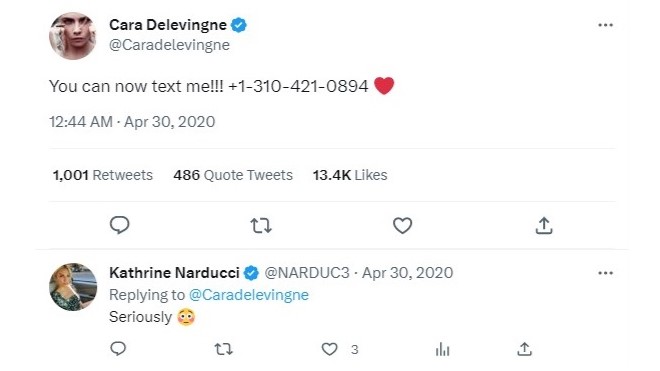660x371 pixels.
Task: Reply to Kathrine Narducci's comment
Action: 118,349
